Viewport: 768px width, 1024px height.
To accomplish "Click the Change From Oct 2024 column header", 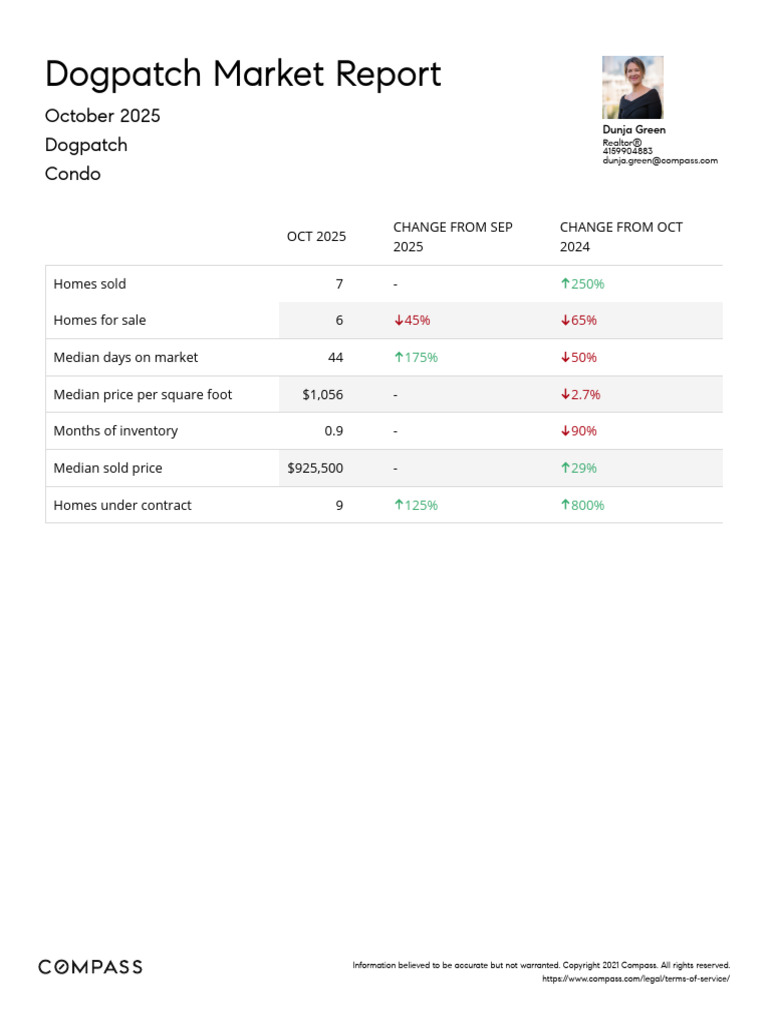I will (621, 237).
